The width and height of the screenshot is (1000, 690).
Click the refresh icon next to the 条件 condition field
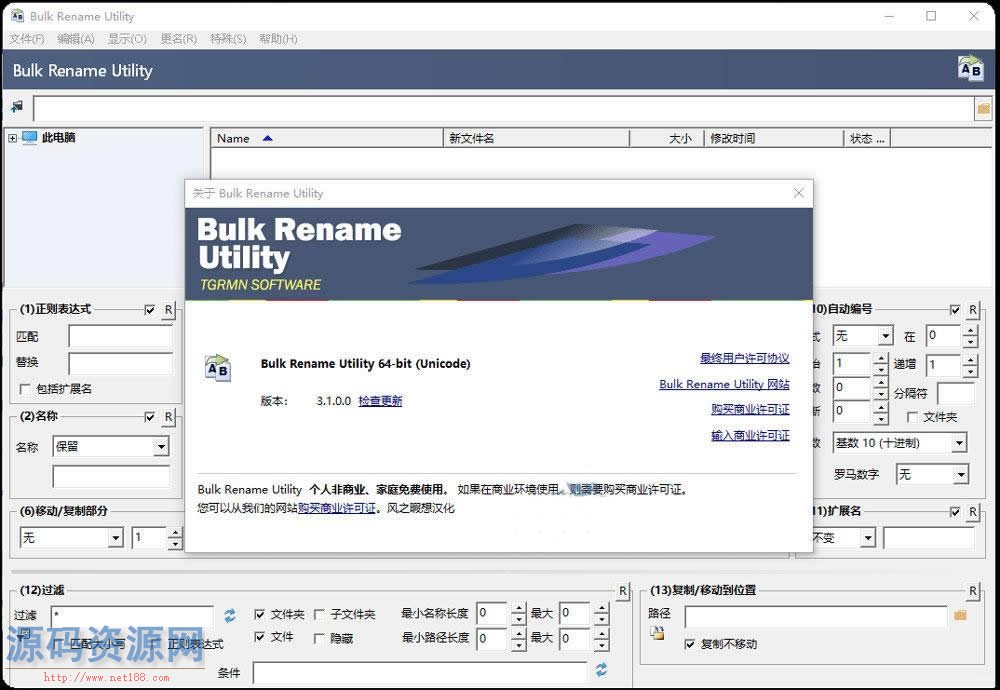point(601,670)
